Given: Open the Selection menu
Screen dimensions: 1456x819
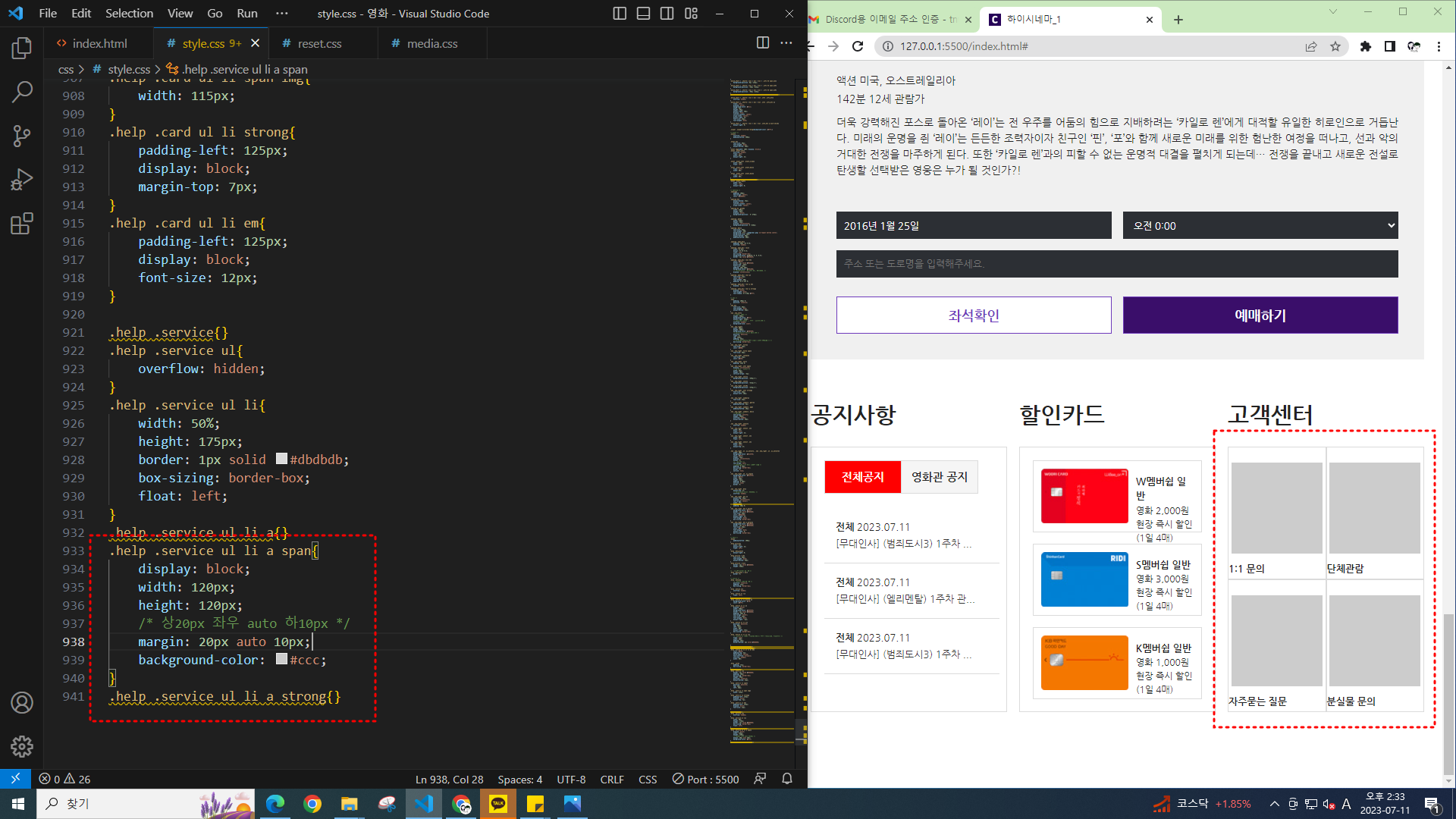Looking at the screenshot, I should (x=129, y=14).
